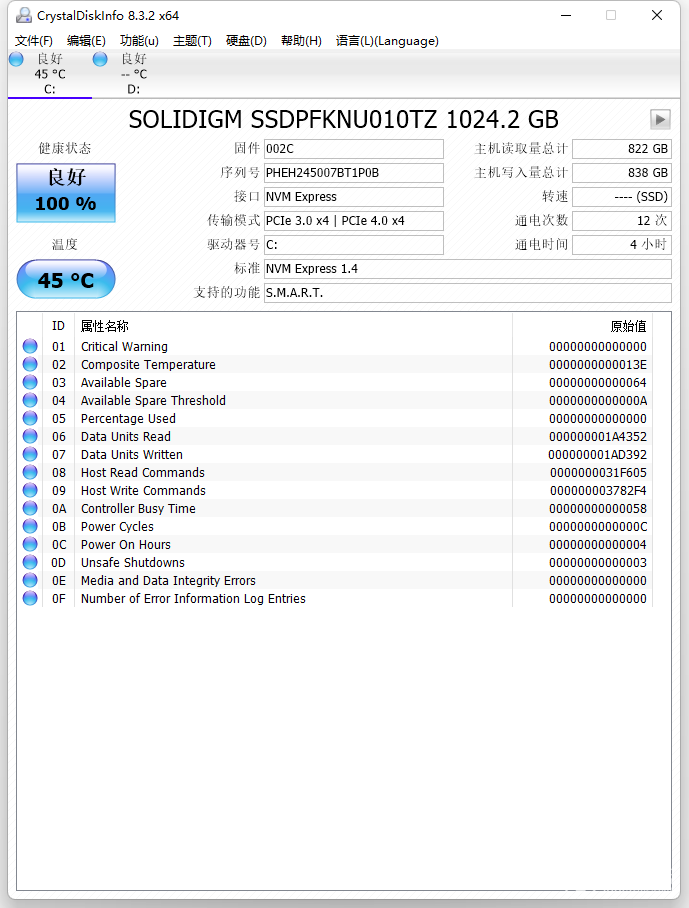Image resolution: width=689 pixels, height=908 pixels.
Task: Click the power on count field 12 次
Action: coord(622,221)
